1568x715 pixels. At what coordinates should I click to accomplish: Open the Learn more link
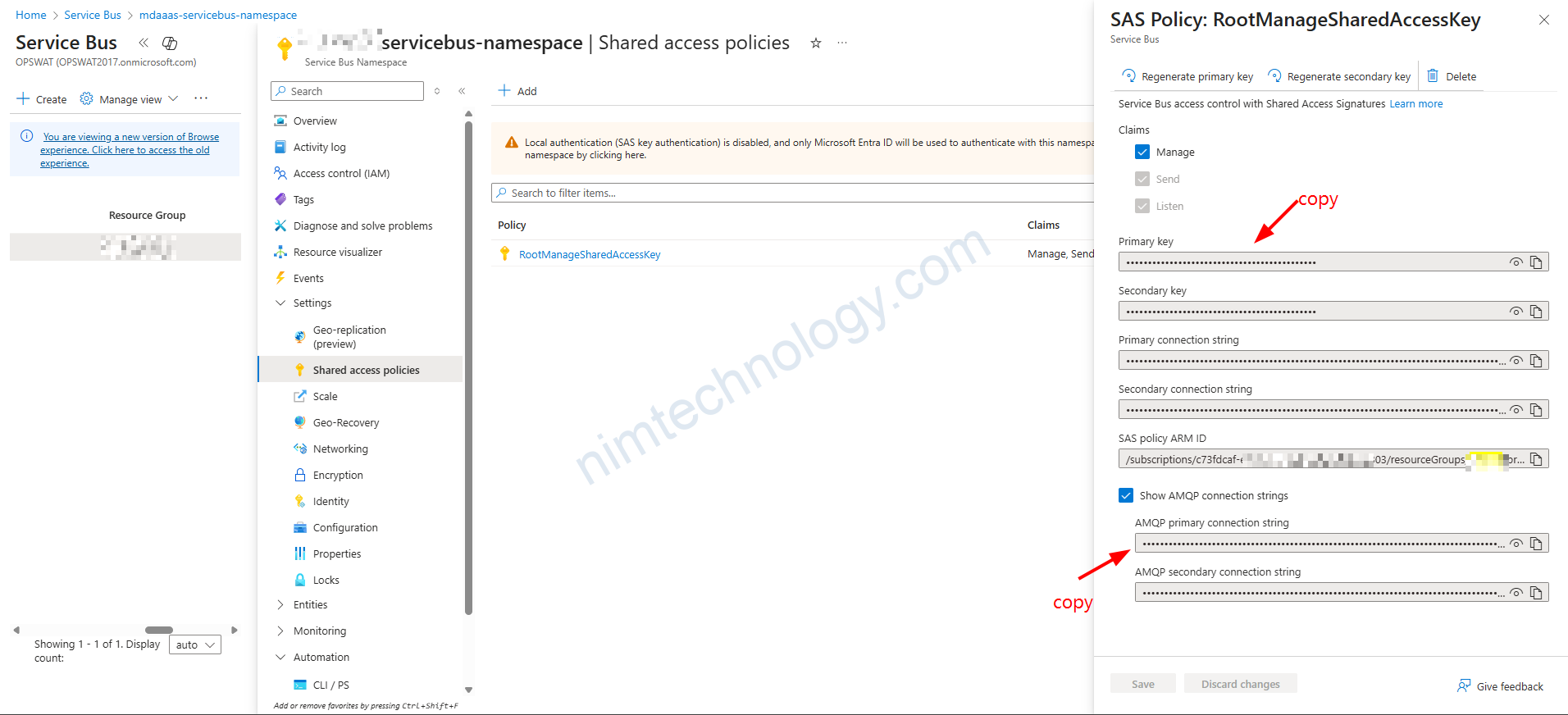[x=1415, y=104]
